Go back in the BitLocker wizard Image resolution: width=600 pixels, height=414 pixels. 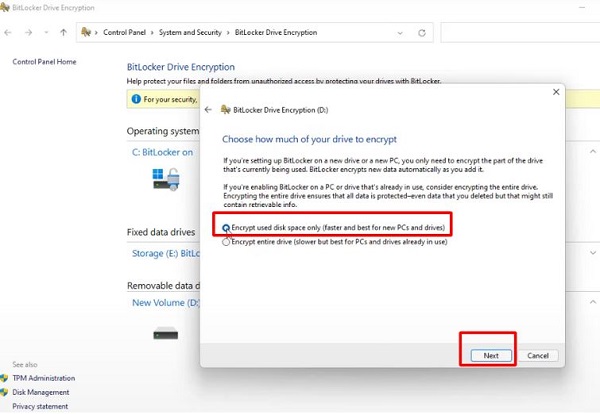(x=208, y=110)
